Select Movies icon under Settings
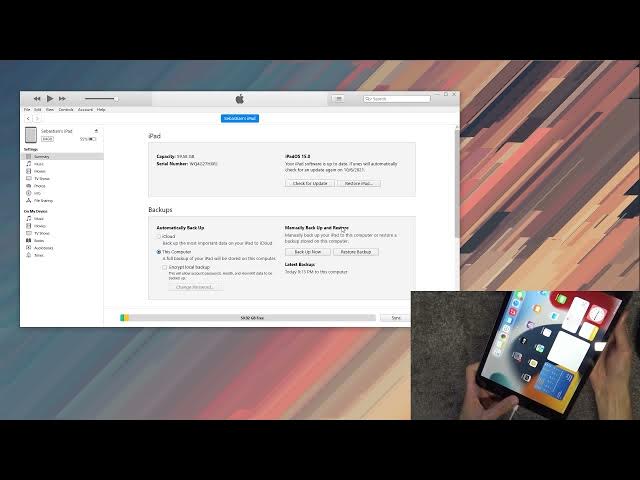The height and width of the screenshot is (480, 640). click(29, 171)
